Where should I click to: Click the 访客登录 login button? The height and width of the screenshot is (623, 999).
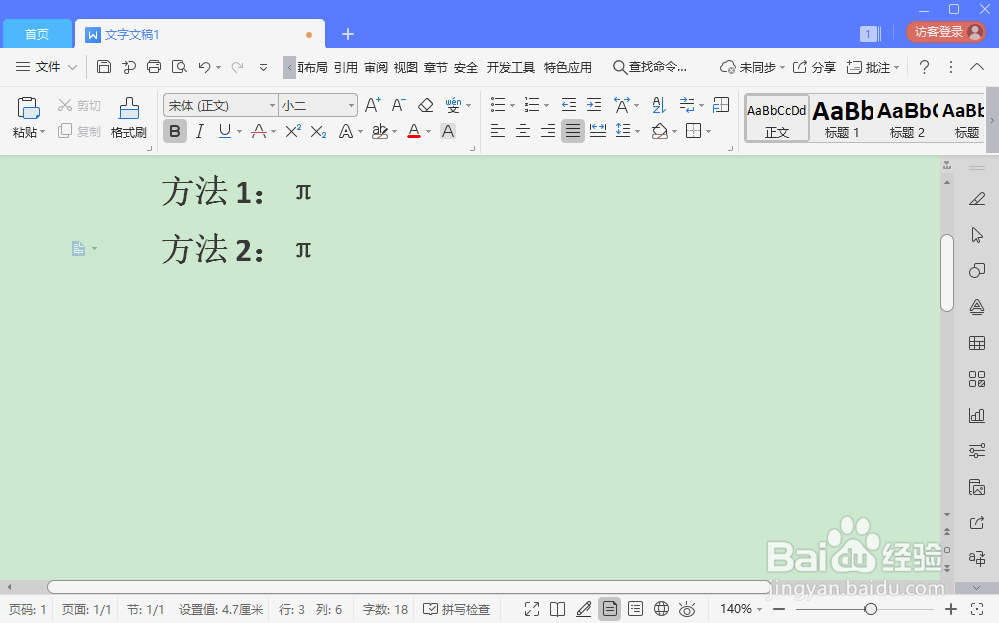click(941, 31)
